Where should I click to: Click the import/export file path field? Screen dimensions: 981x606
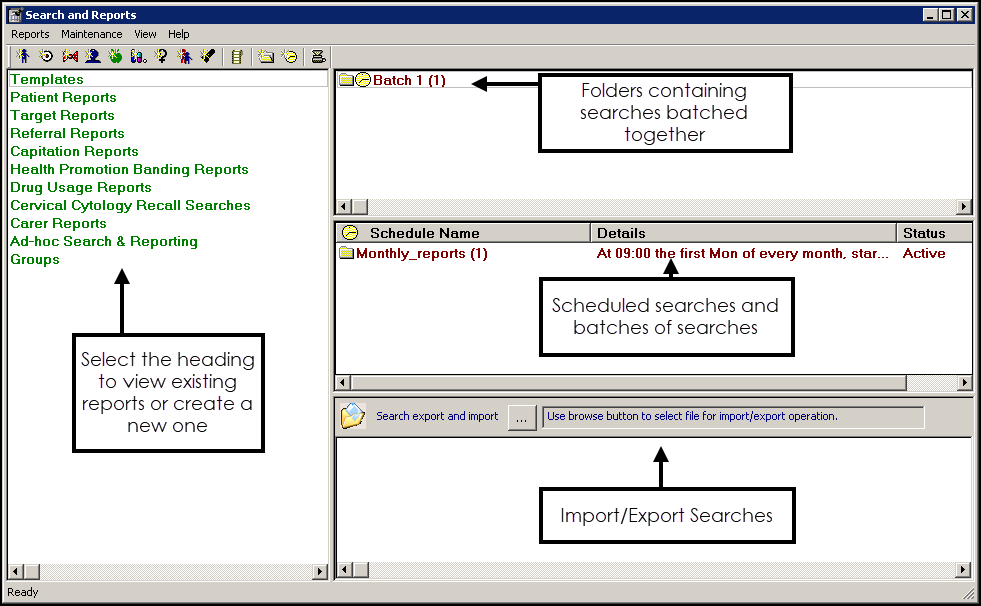pos(733,417)
